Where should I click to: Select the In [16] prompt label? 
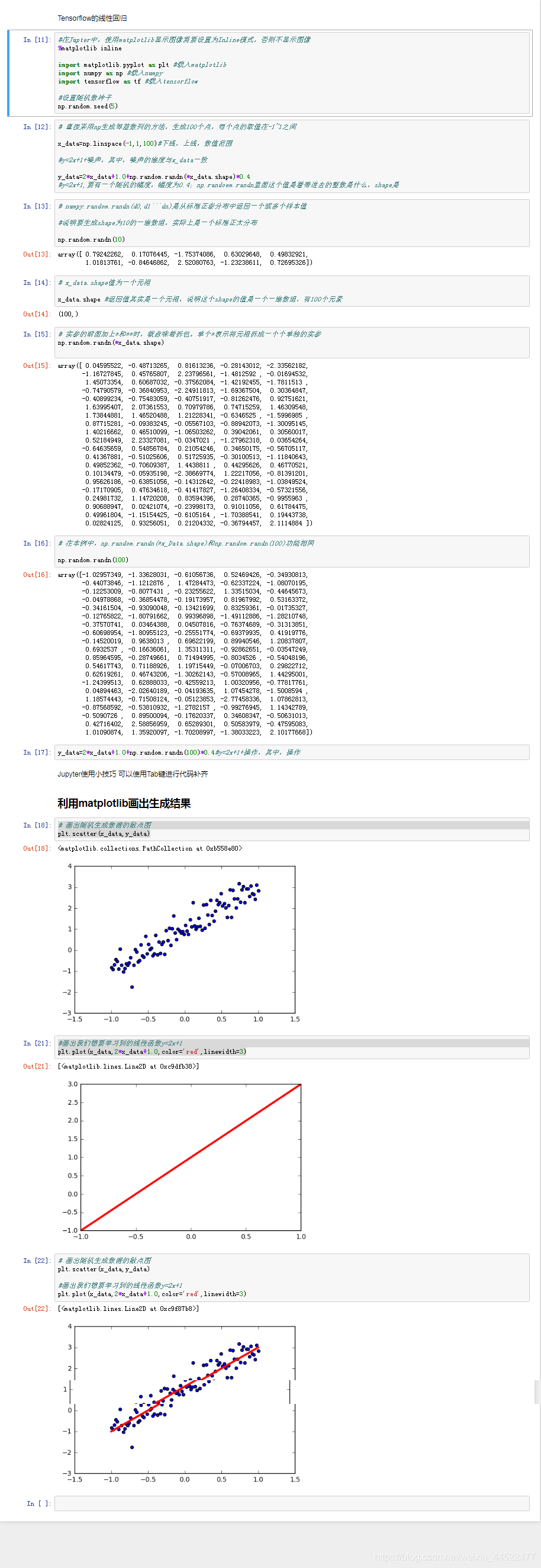[37, 543]
